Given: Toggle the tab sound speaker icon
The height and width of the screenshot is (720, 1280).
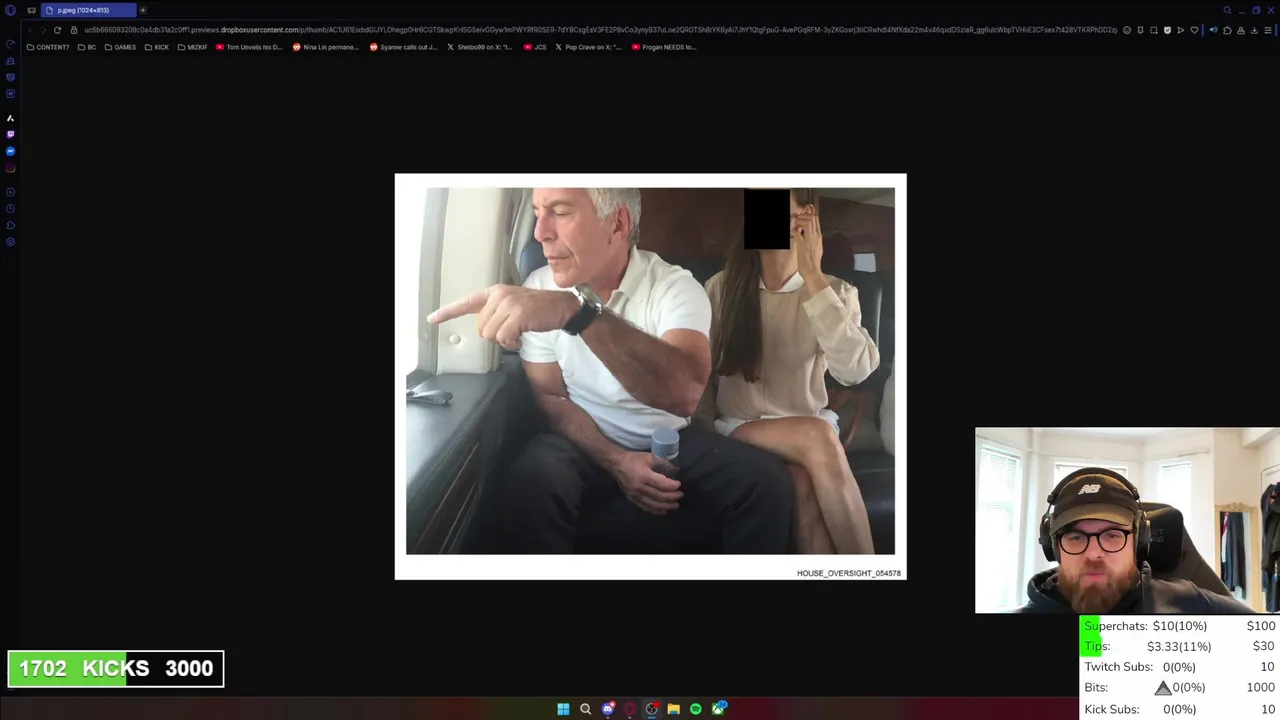Looking at the screenshot, I should 1214,30.
